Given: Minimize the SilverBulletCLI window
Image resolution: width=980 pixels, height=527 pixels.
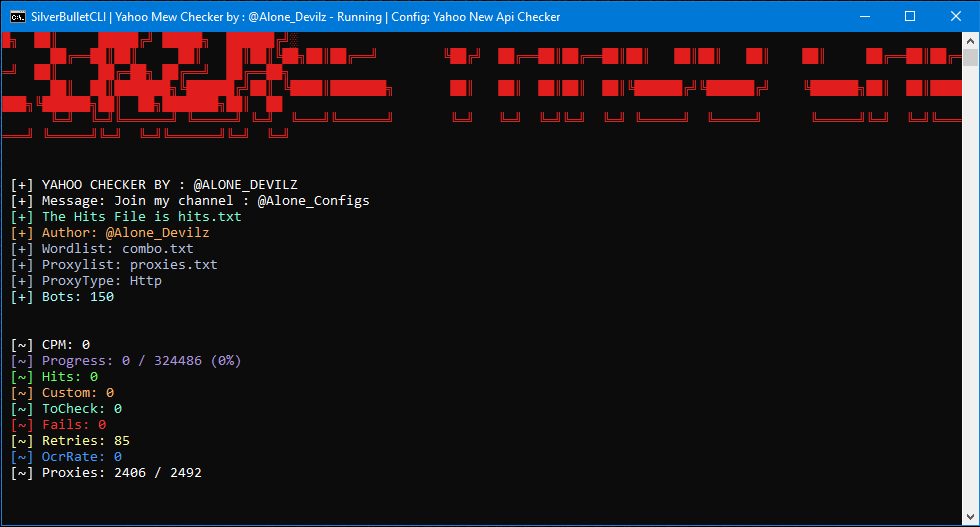Looking at the screenshot, I should (x=865, y=16).
